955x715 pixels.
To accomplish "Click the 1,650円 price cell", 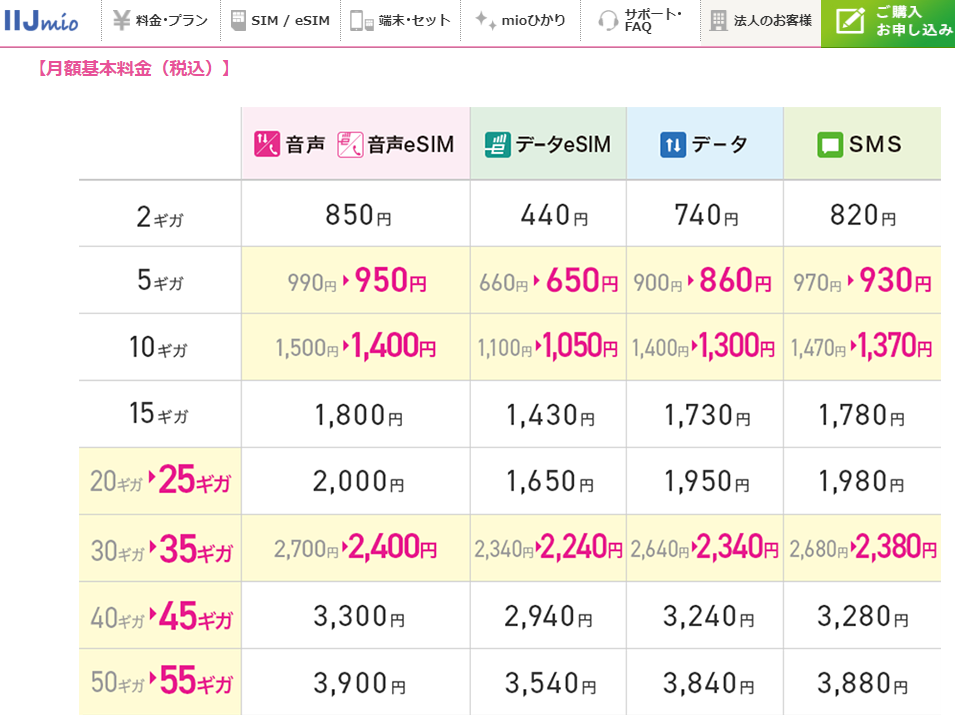I will click(550, 482).
